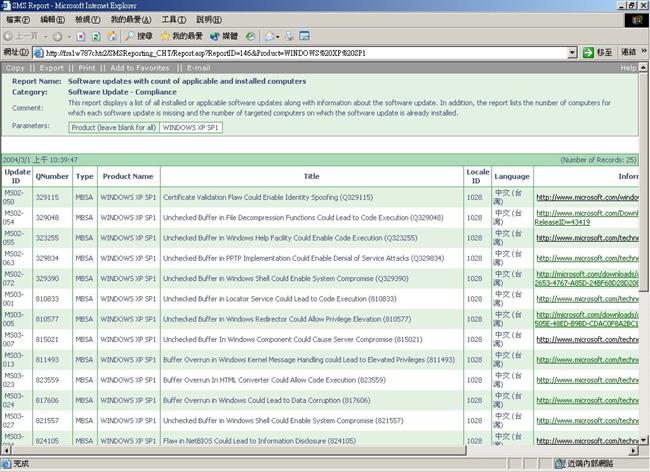Image resolution: width=650 pixels, height=472 pixels.
Task: Click the Product Name column header
Action: tap(128, 176)
